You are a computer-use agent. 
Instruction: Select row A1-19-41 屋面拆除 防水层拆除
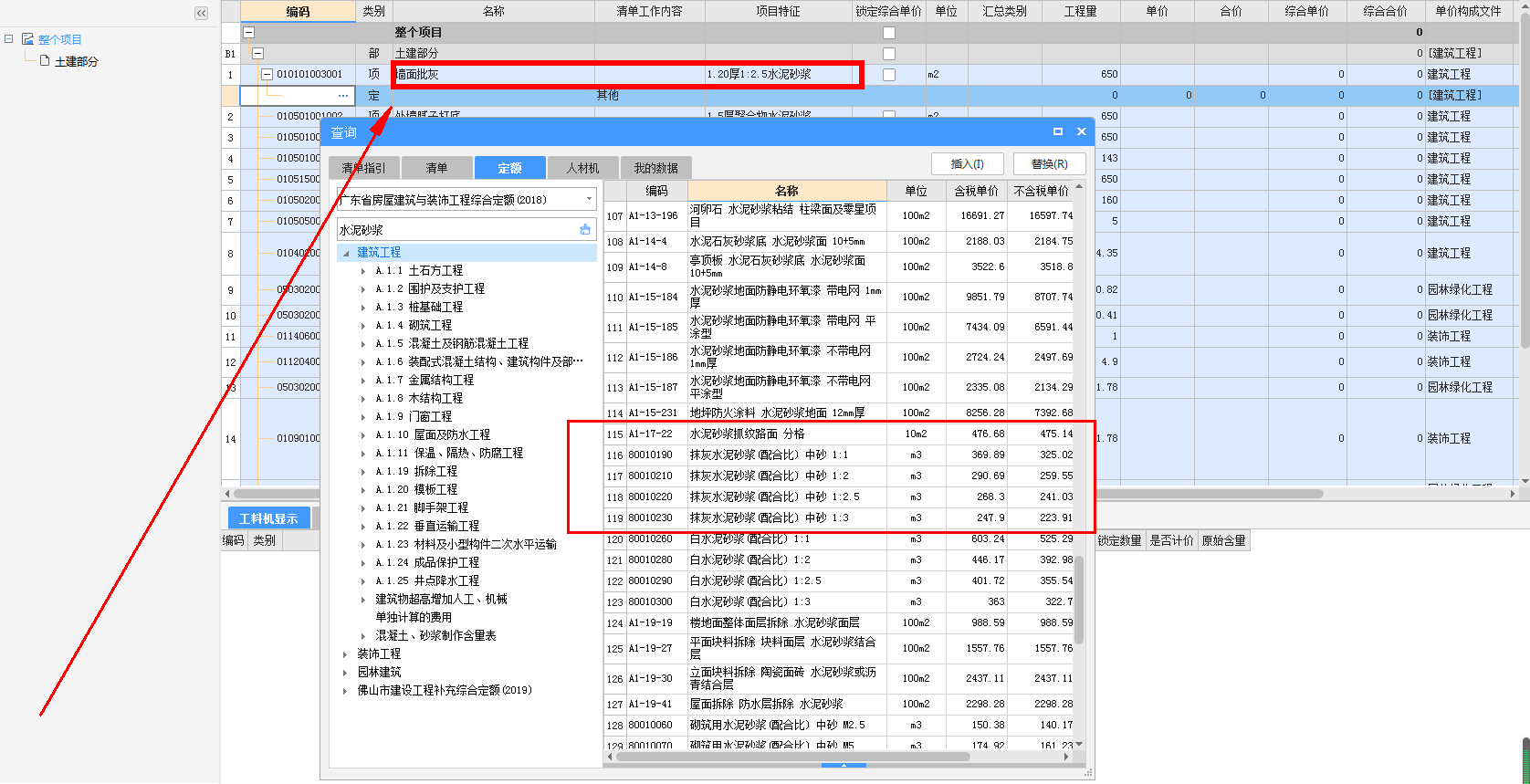840,704
